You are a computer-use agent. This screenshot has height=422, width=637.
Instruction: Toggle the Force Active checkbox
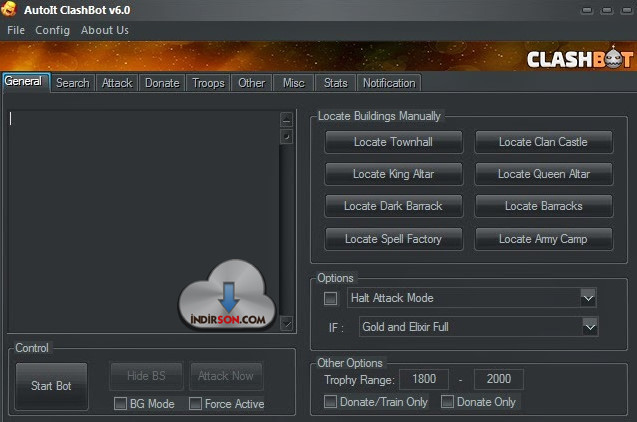[x=195, y=403]
